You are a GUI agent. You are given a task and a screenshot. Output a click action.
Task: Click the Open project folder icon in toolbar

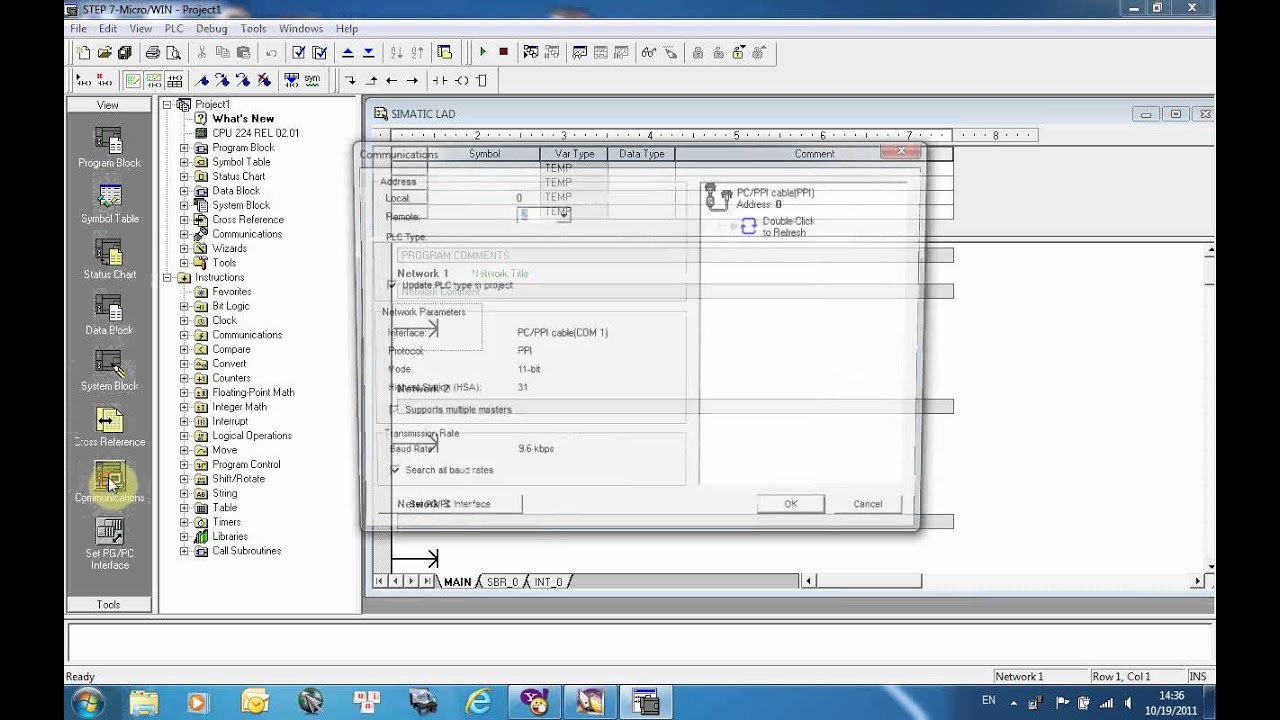pos(104,52)
